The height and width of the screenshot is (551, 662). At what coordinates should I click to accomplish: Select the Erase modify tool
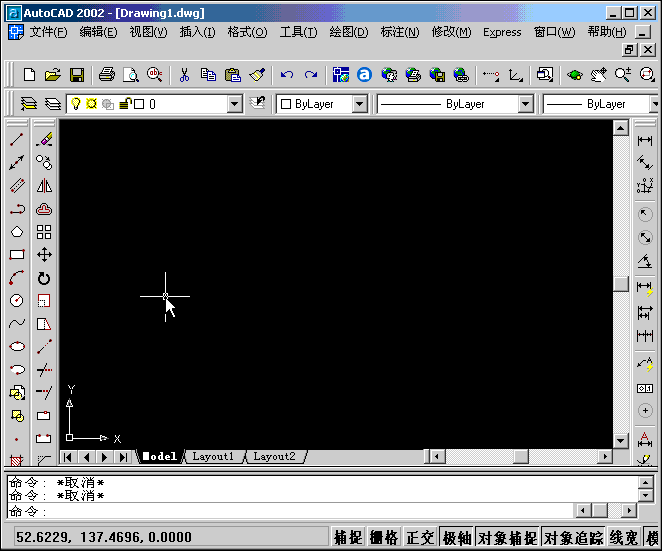coord(44,139)
